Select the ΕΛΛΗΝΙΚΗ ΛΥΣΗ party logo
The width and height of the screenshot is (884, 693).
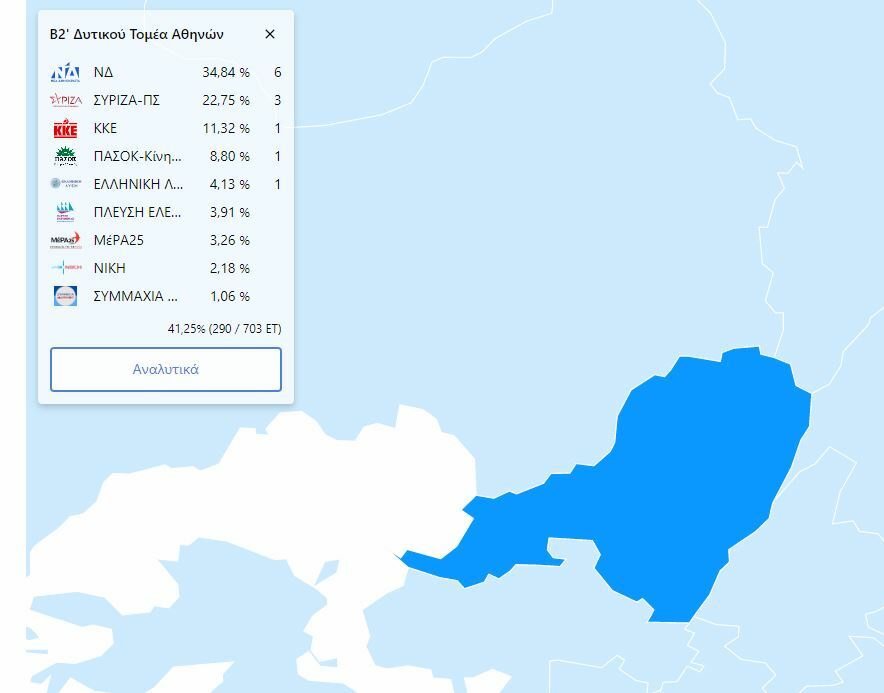point(65,184)
